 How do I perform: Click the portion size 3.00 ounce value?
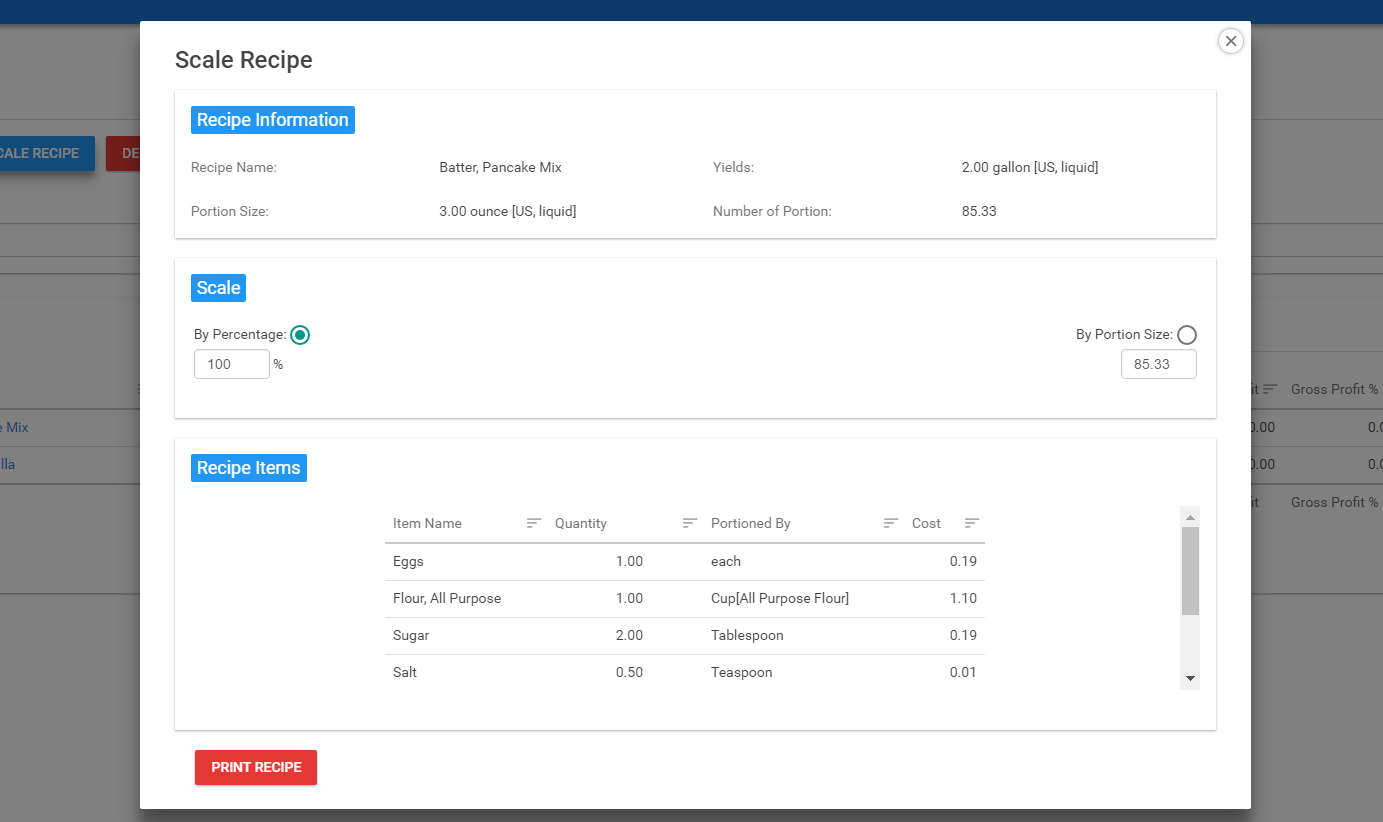coord(508,211)
